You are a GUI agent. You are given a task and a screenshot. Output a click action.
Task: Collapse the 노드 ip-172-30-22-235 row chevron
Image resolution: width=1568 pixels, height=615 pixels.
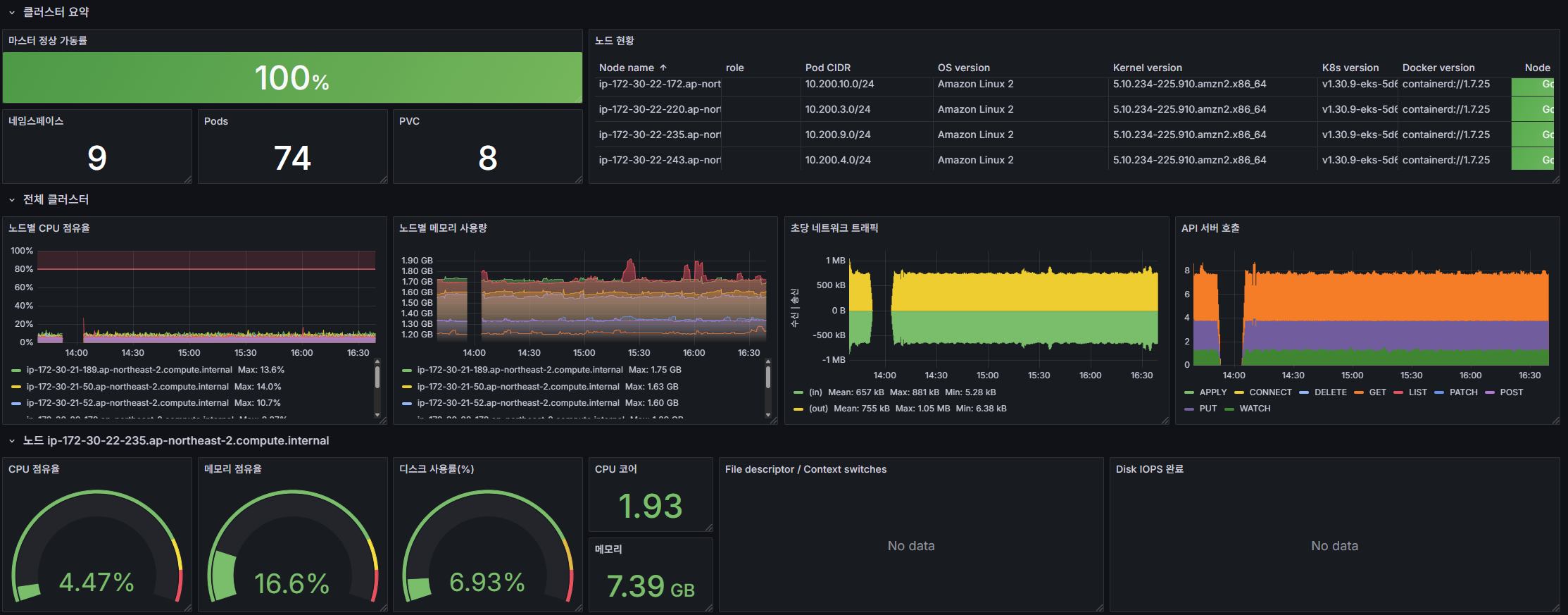12,441
